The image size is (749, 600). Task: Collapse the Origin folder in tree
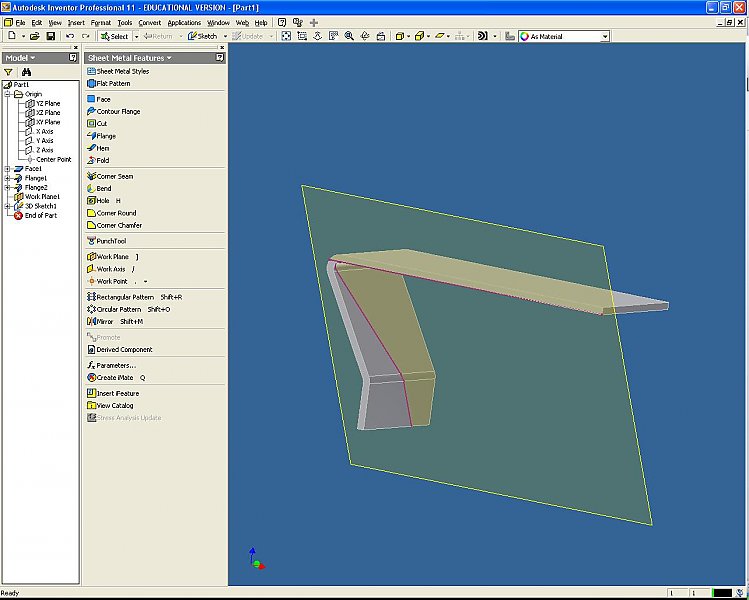point(8,94)
